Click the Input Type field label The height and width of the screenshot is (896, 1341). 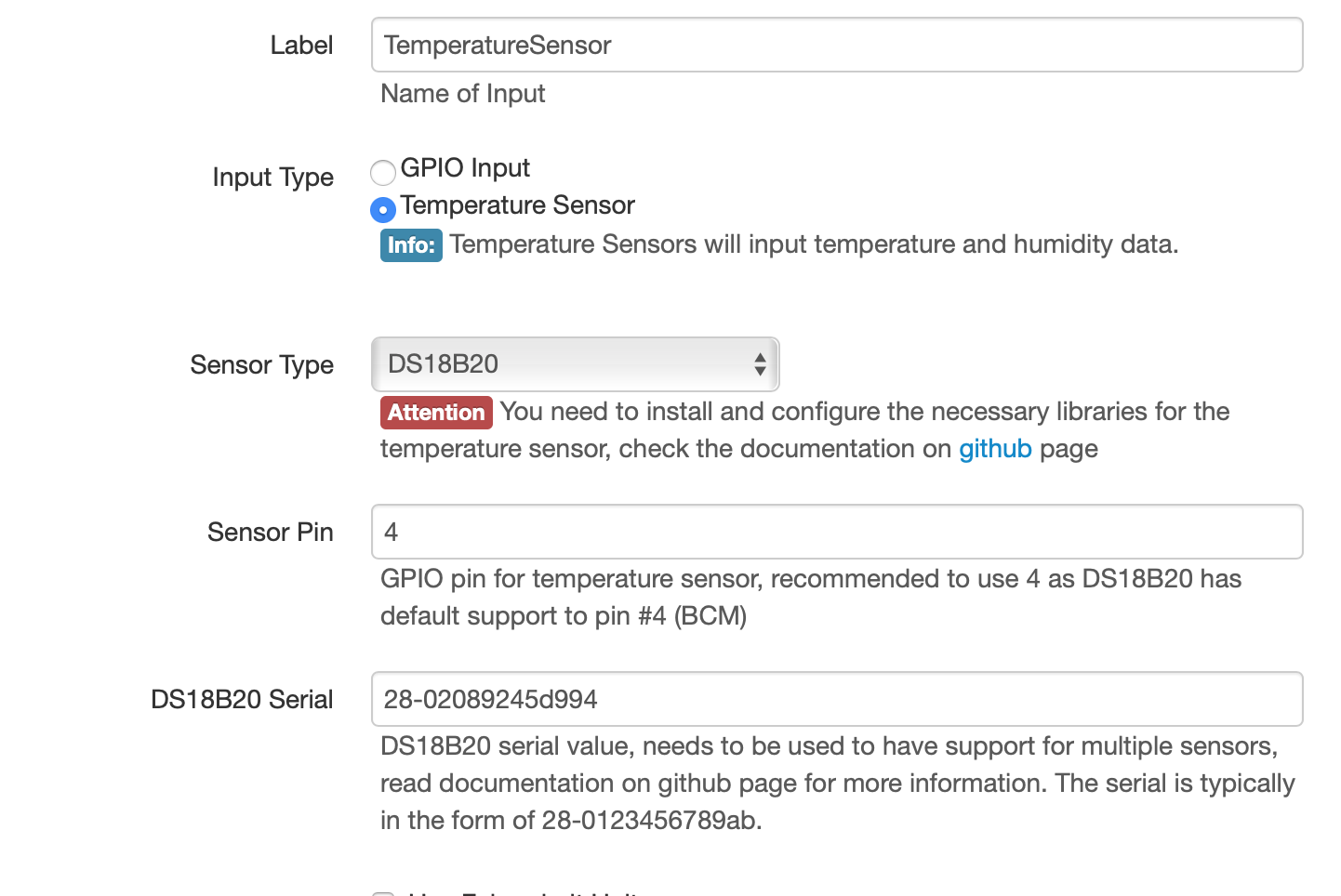click(273, 177)
